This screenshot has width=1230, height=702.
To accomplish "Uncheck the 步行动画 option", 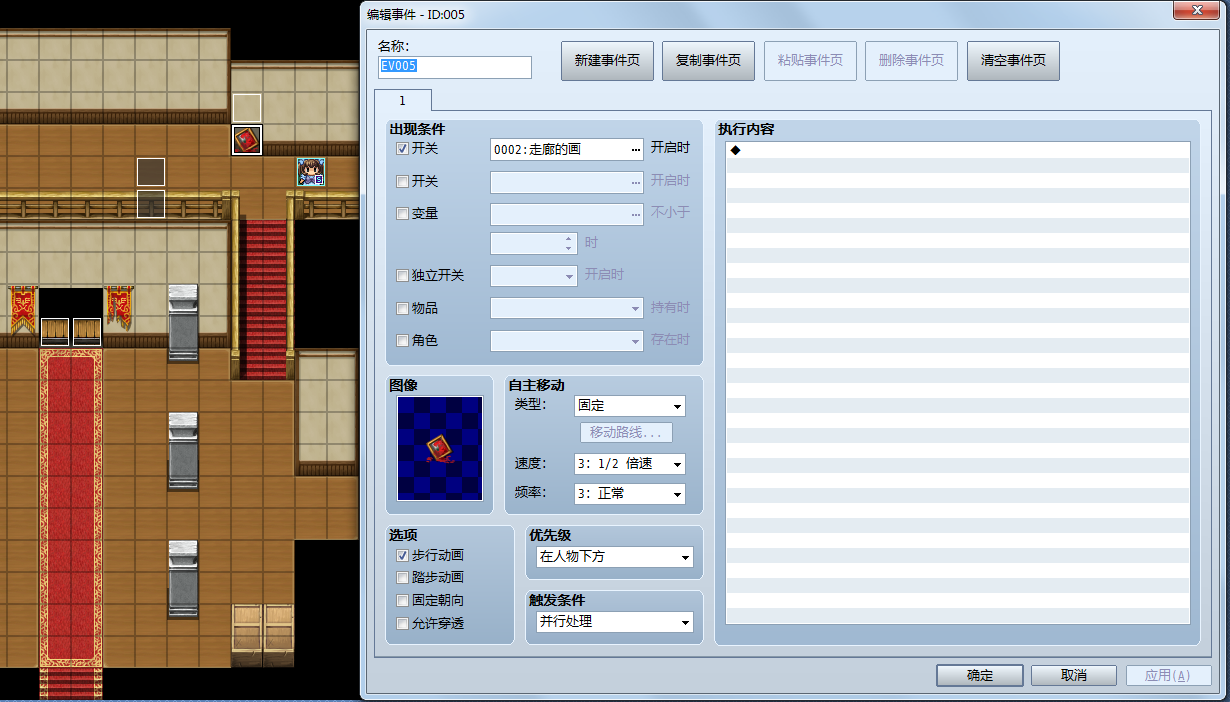I will point(402,555).
